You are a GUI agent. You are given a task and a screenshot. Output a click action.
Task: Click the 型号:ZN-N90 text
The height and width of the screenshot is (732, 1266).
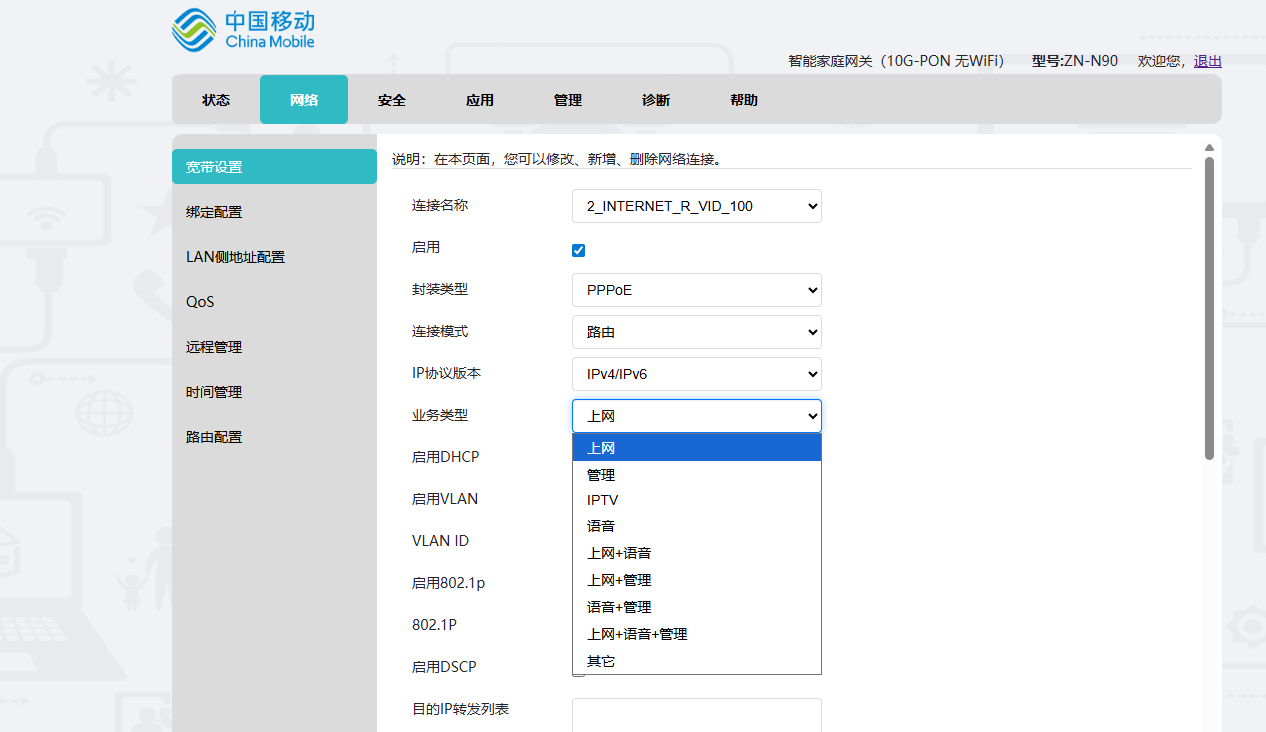click(x=1075, y=61)
